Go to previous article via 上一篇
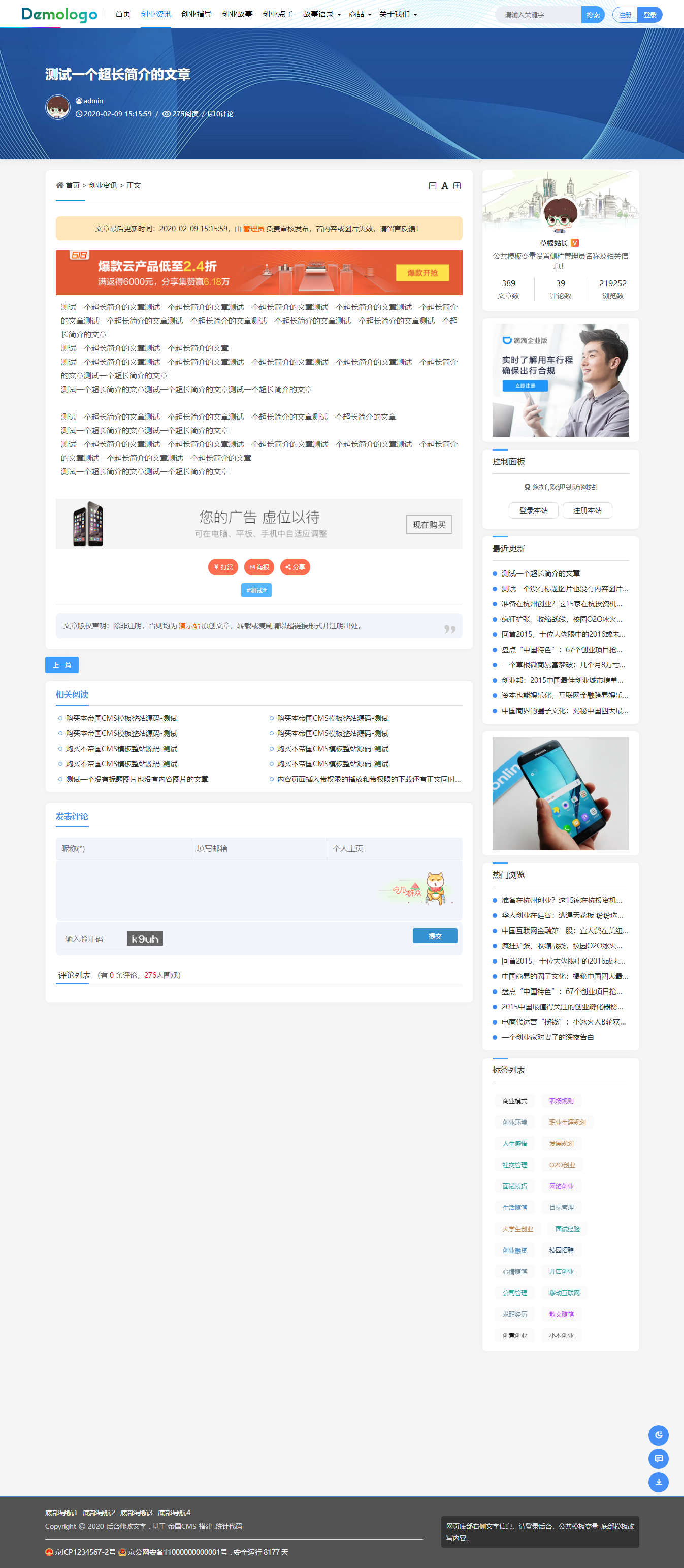Image resolution: width=684 pixels, height=1568 pixels. [61, 665]
